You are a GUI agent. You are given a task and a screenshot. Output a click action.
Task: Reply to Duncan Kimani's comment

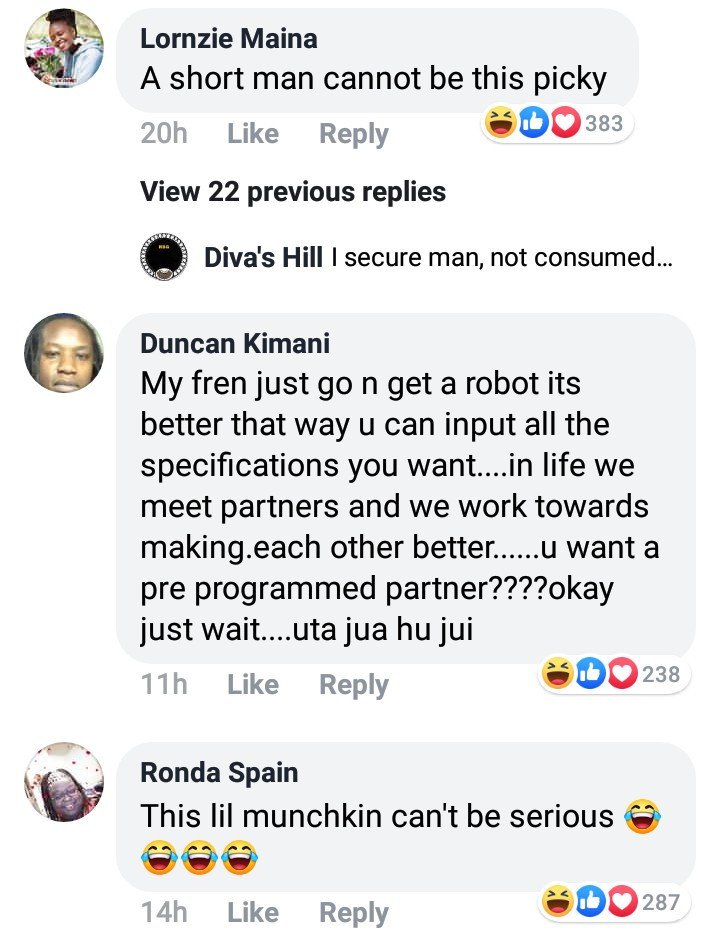(354, 685)
